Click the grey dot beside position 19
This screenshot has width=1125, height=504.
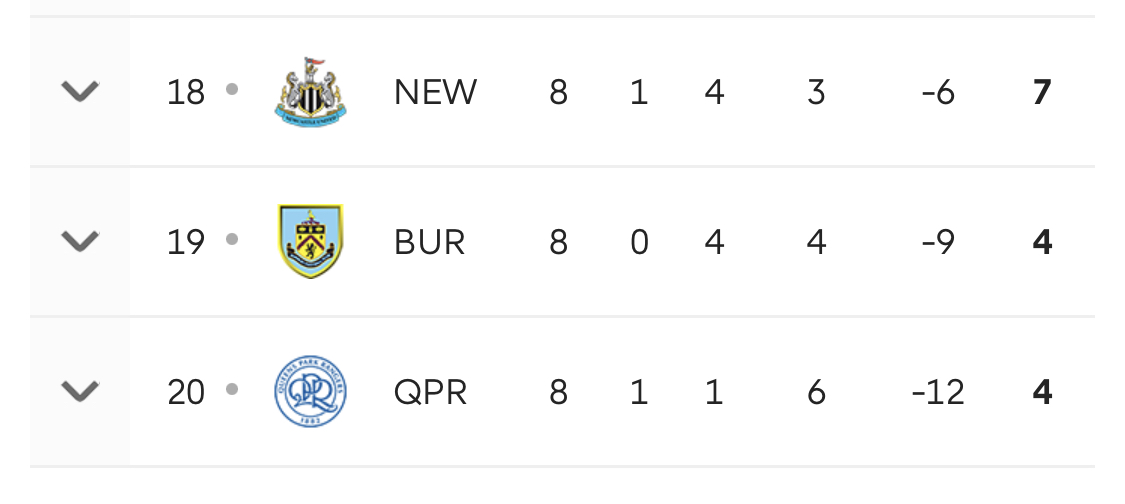point(232,239)
